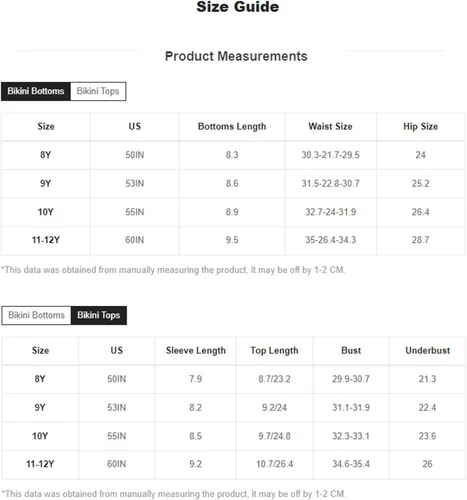Screen dimensions: 467x500
Task: Select the upper Bikini Bottoms tab
Action: pos(36,91)
